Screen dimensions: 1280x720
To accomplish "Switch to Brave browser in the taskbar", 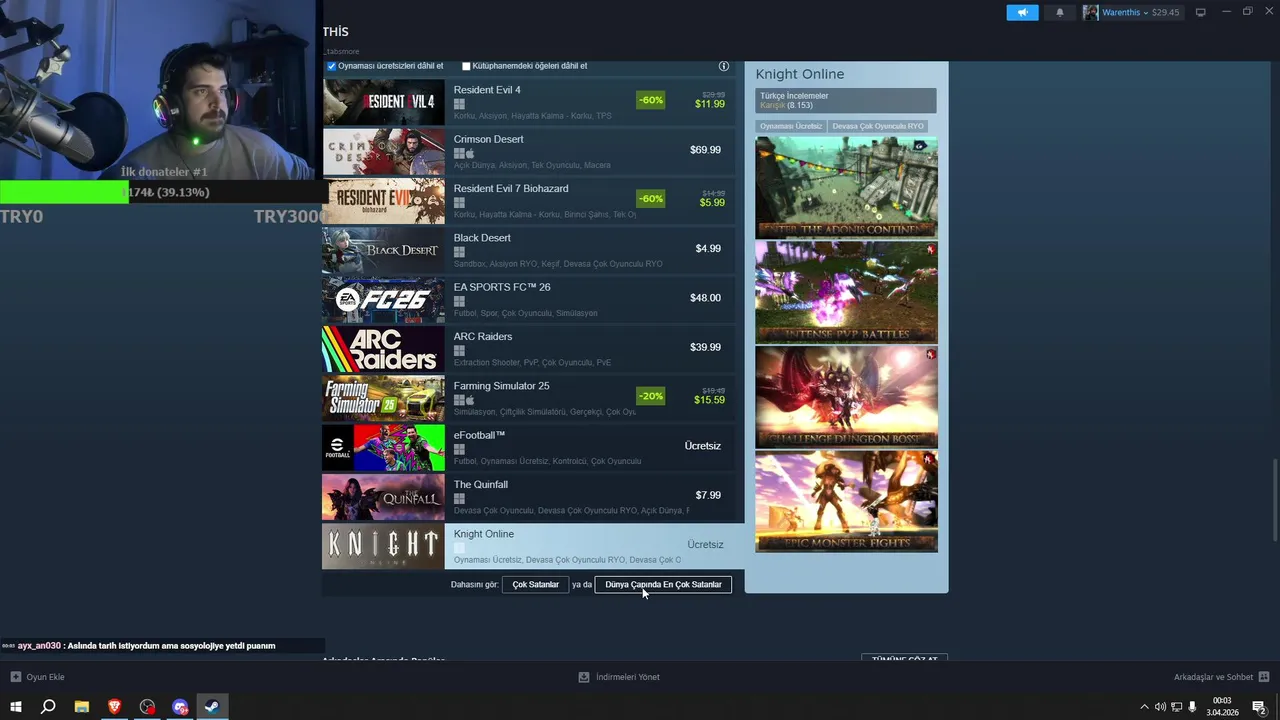I will (x=115, y=707).
